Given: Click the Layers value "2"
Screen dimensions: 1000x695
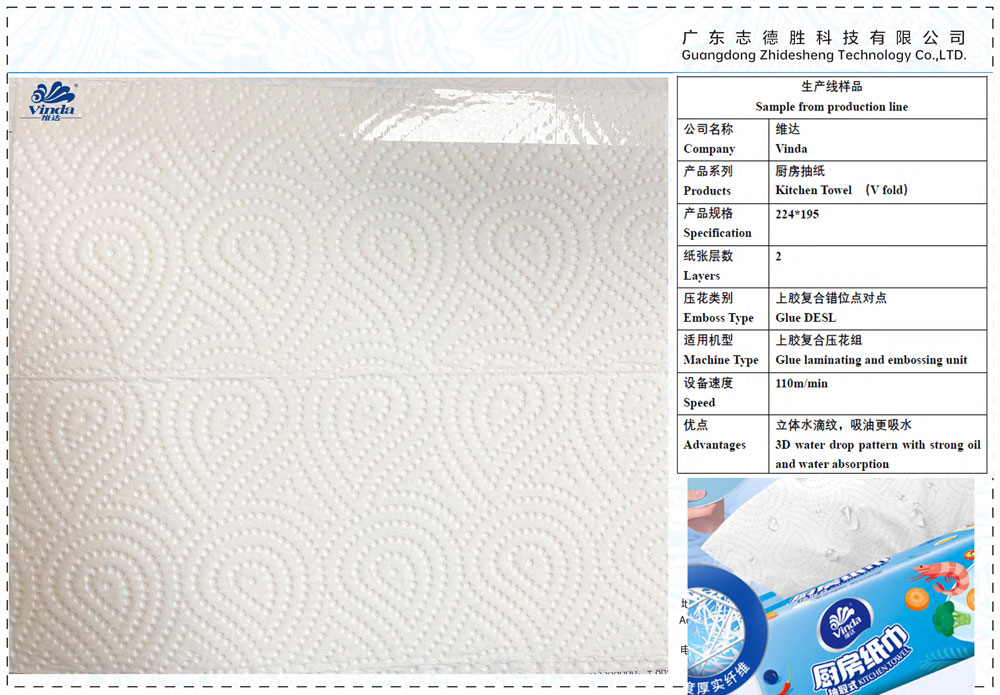Looking at the screenshot, I should tap(779, 256).
